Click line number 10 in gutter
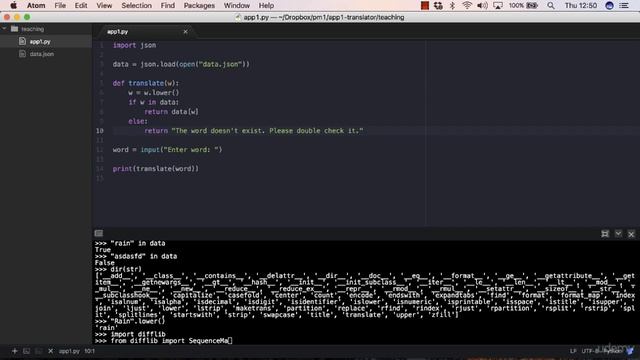Viewport: 640px width, 360px height. click(x=100, y=131)
